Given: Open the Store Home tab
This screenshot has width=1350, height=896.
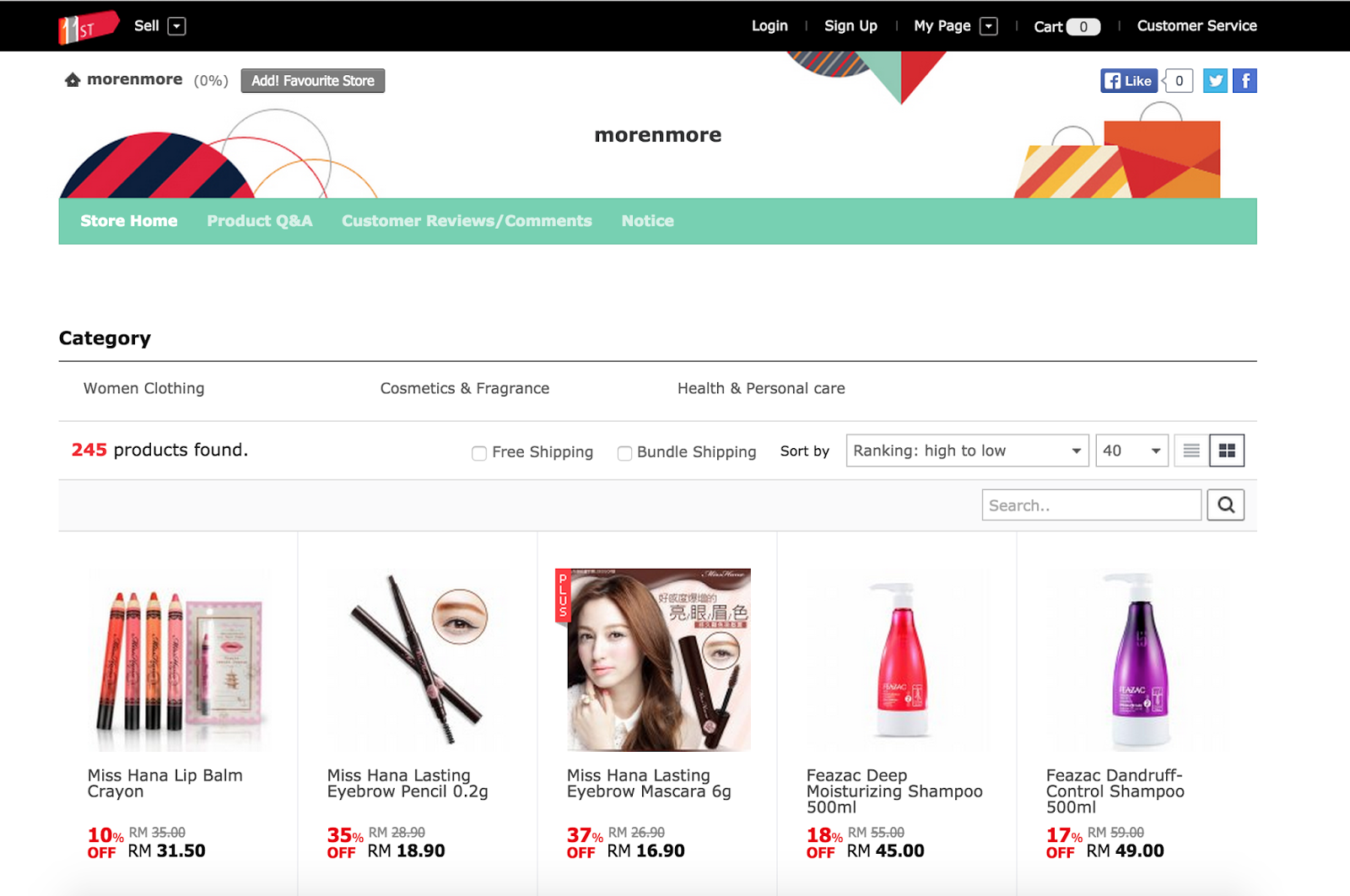Looking at the screenshot, I should tap(129, 221).
